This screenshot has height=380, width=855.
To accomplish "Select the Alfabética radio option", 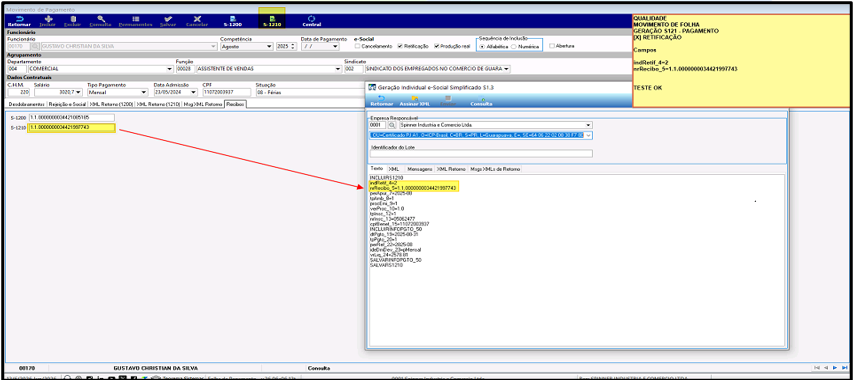I will [x=482, y=47].
